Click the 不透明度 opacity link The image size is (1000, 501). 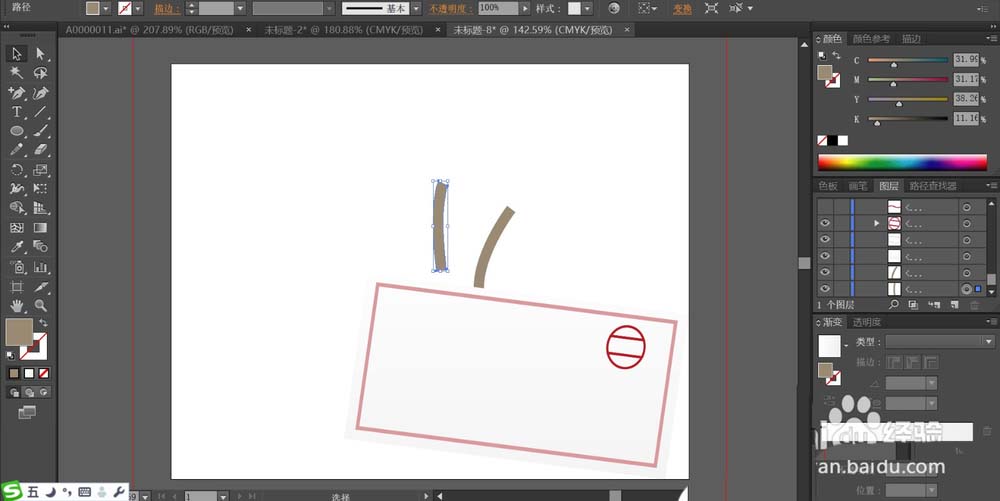pos(450,9)
